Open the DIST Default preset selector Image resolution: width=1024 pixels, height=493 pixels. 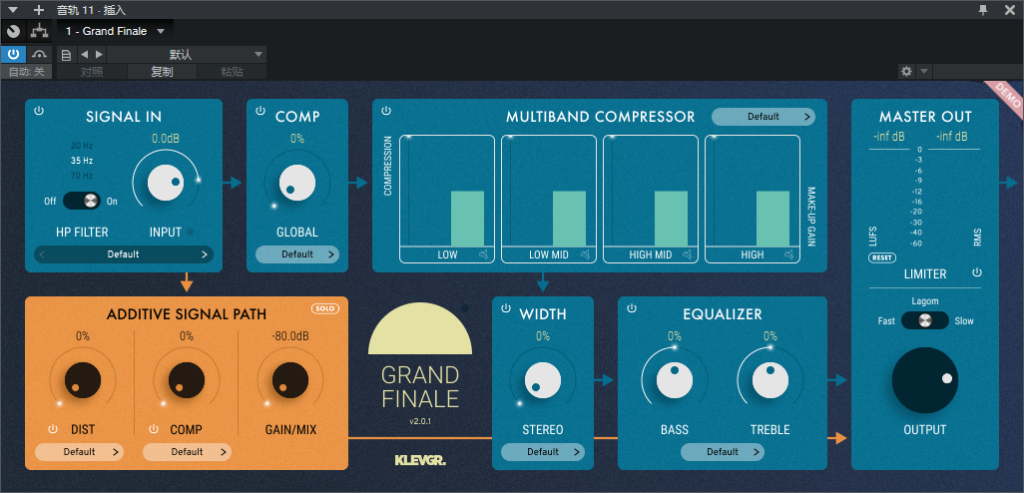point(79,452)
